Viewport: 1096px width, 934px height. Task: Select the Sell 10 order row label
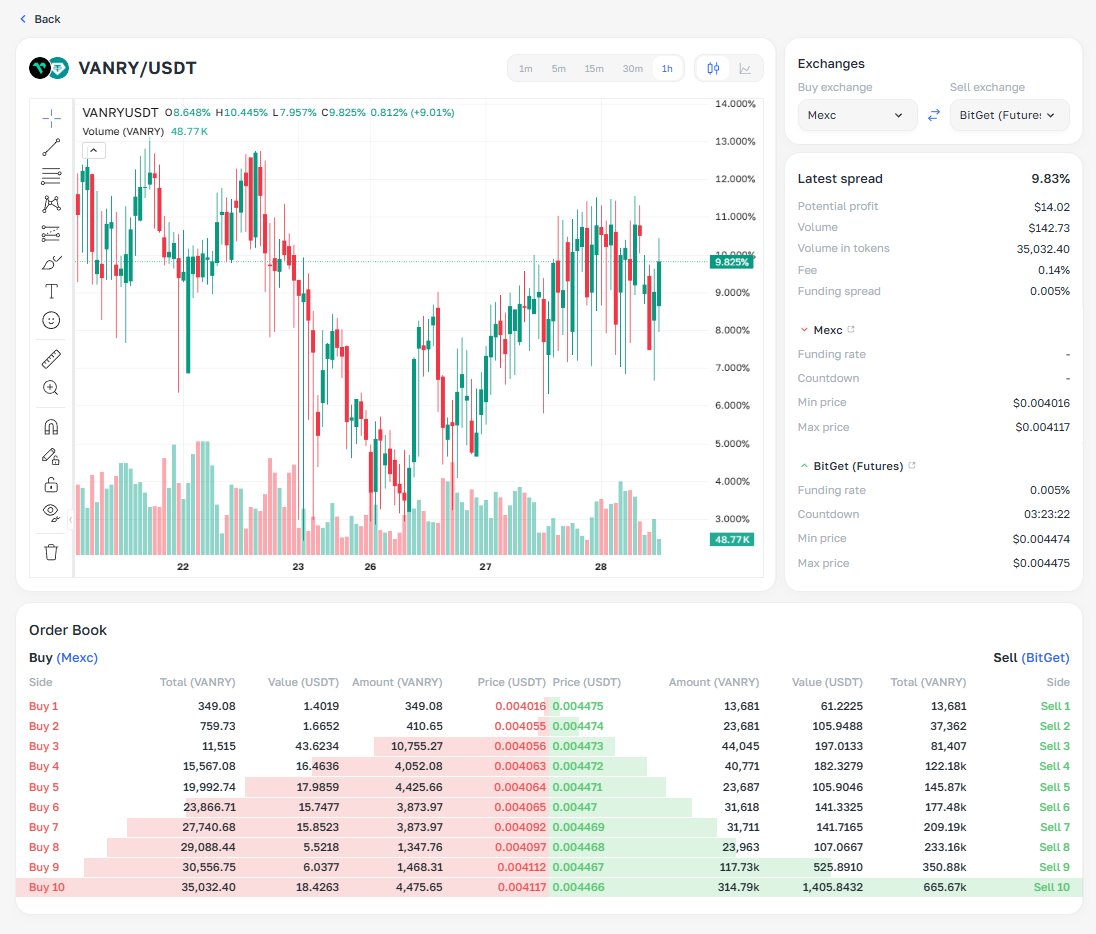pyautogui.click(x=1051, y=887)
